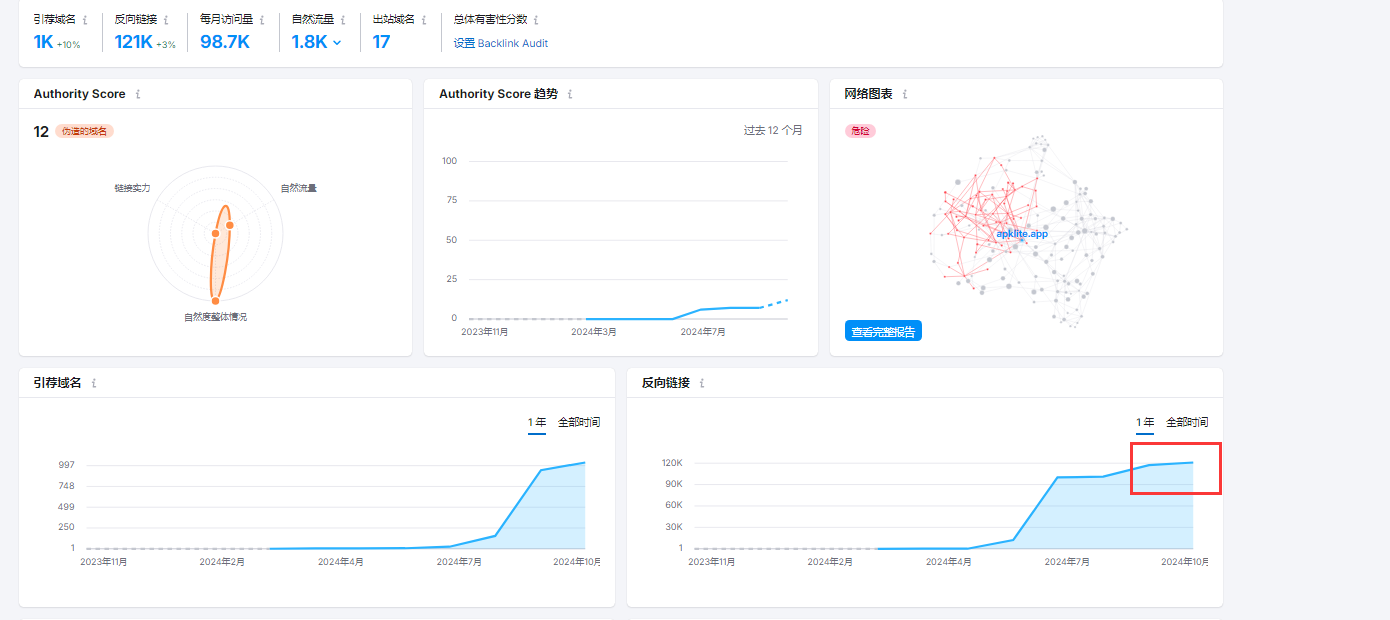This screenshot has height=620, width=1390.
Task: Click info icon in 引荐域名 chart panel title
Action: 94,384
